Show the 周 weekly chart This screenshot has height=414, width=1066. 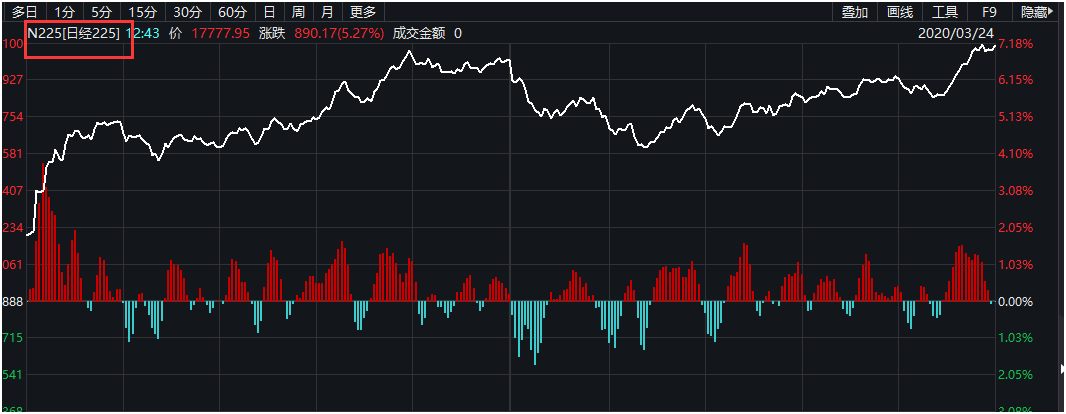pos(298,12)
